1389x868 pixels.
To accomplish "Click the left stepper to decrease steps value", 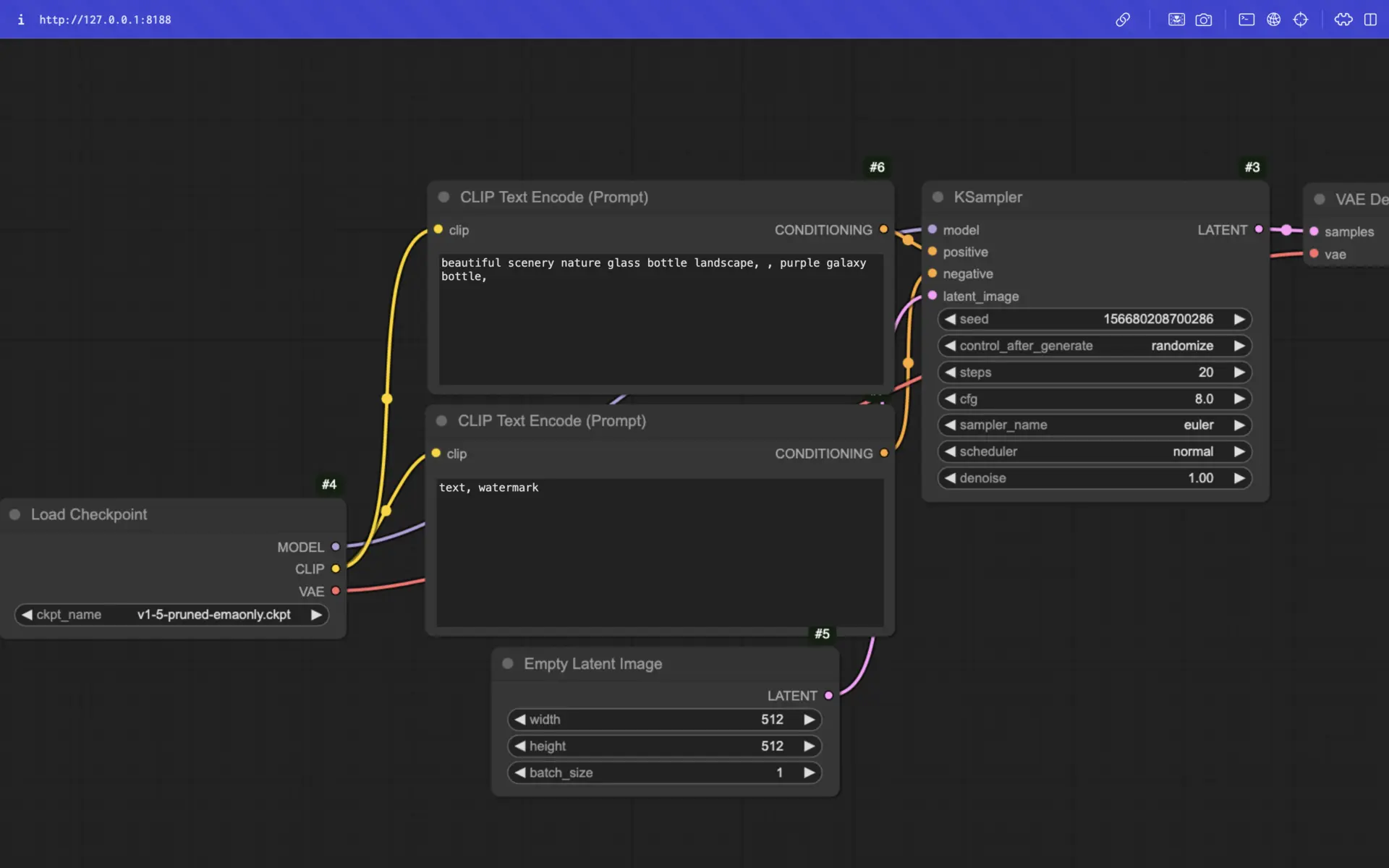I will point(948,371).
